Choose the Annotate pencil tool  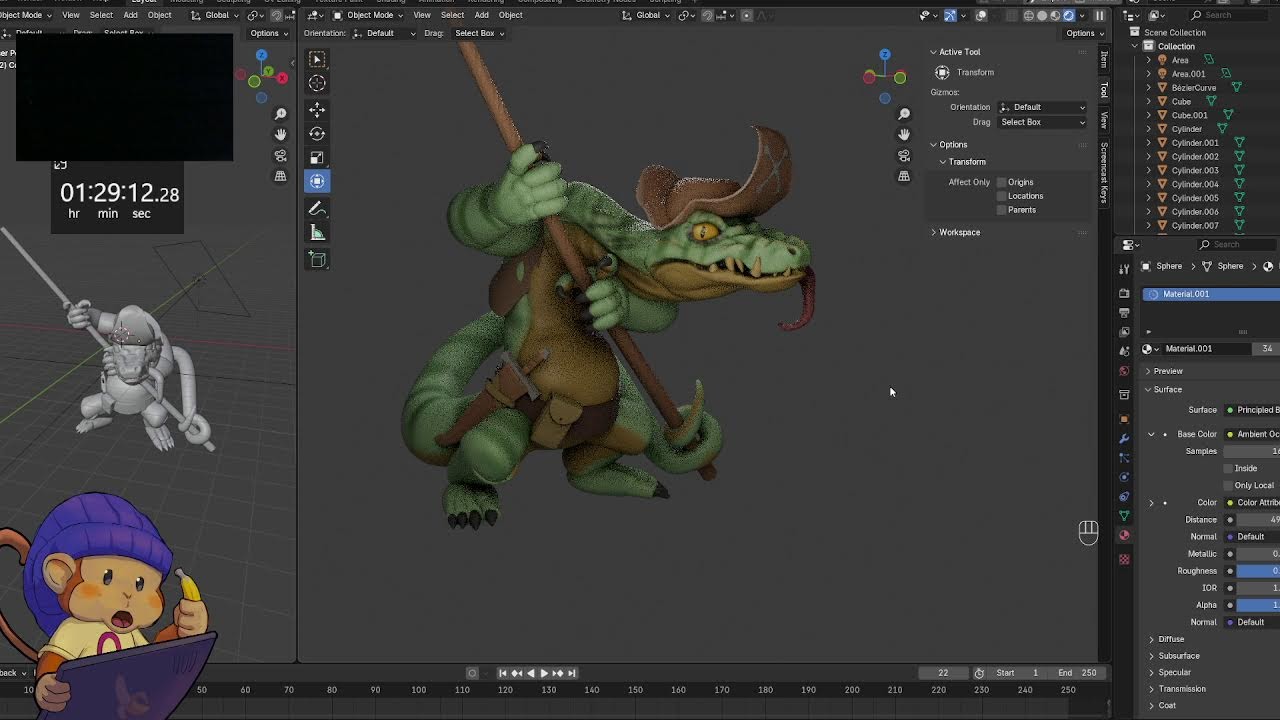coord(317,208)
